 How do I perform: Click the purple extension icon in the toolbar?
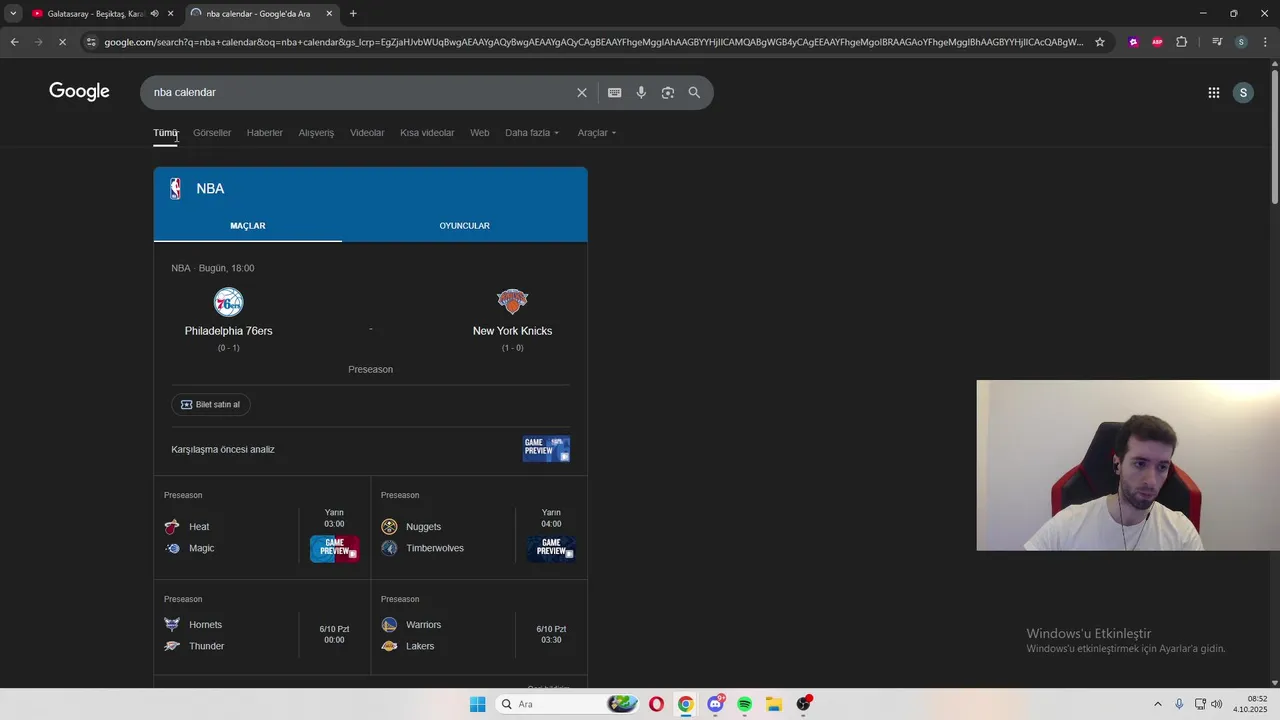[x=1133, y=42]
